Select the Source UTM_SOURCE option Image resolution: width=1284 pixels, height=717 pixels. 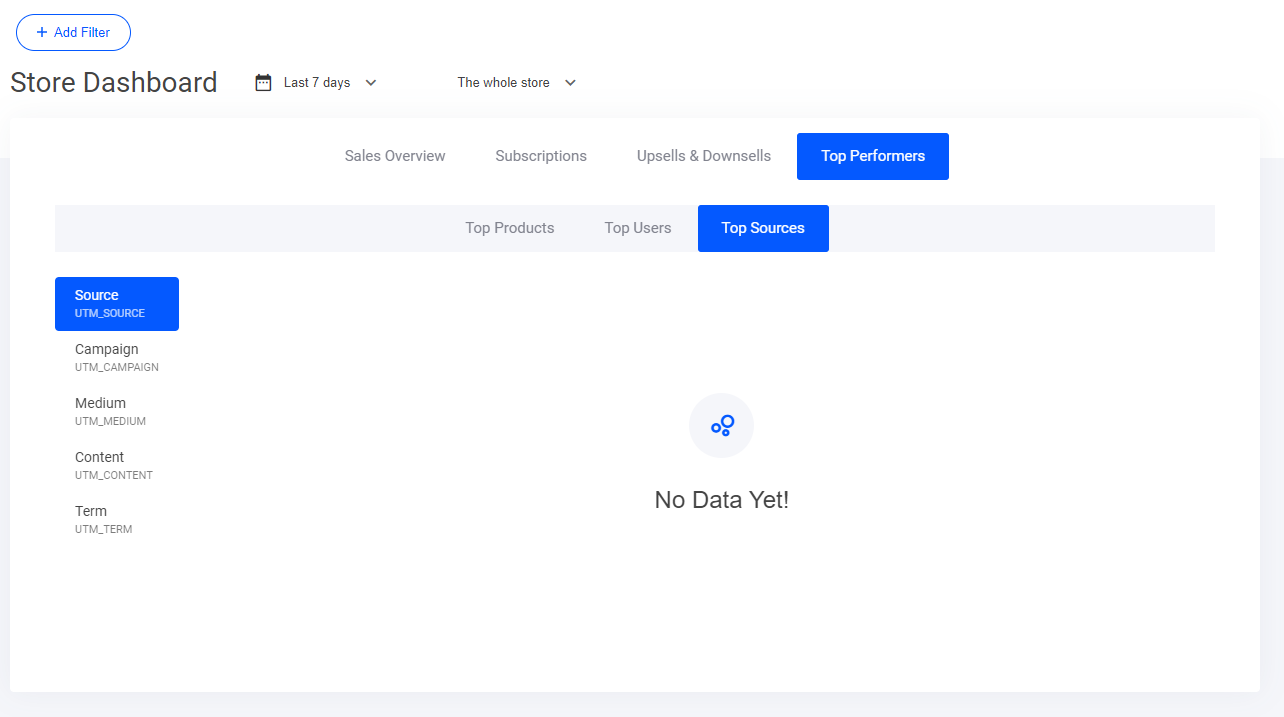click(116, 303)
